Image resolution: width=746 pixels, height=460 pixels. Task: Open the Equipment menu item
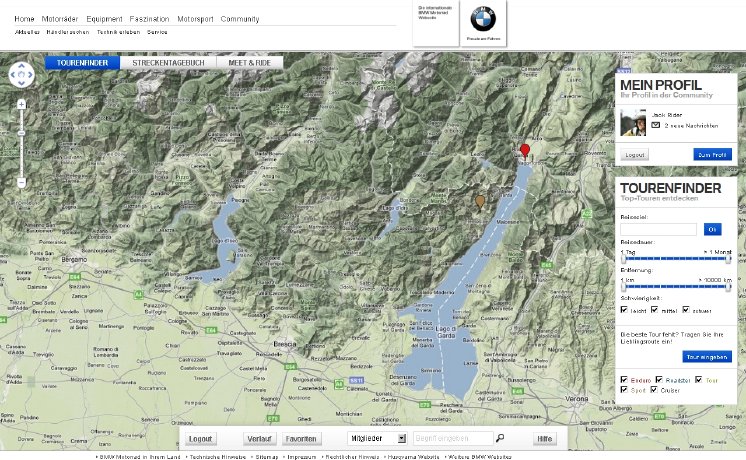click(104, 19)
